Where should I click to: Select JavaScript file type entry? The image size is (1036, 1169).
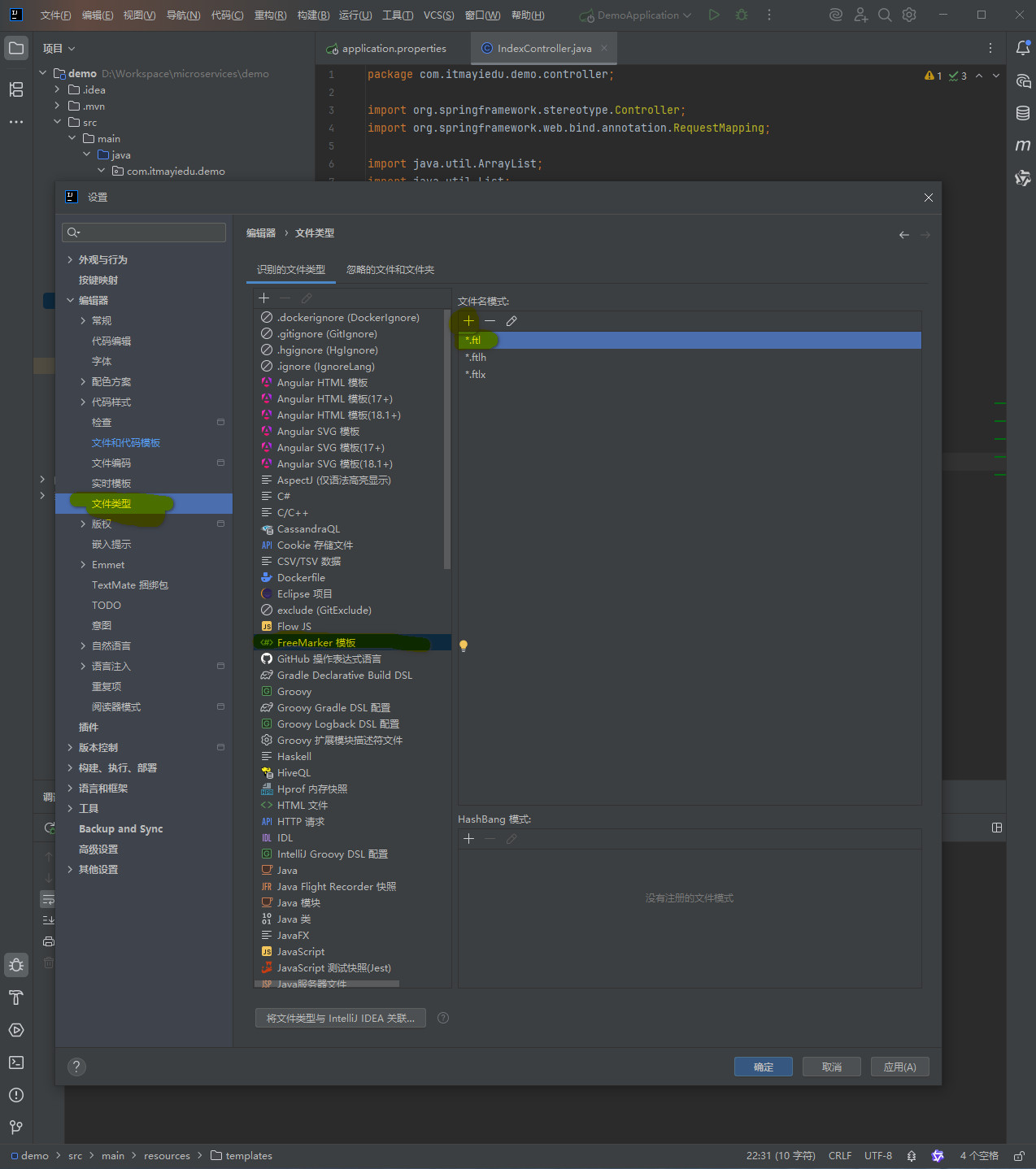tap(353, 951)
